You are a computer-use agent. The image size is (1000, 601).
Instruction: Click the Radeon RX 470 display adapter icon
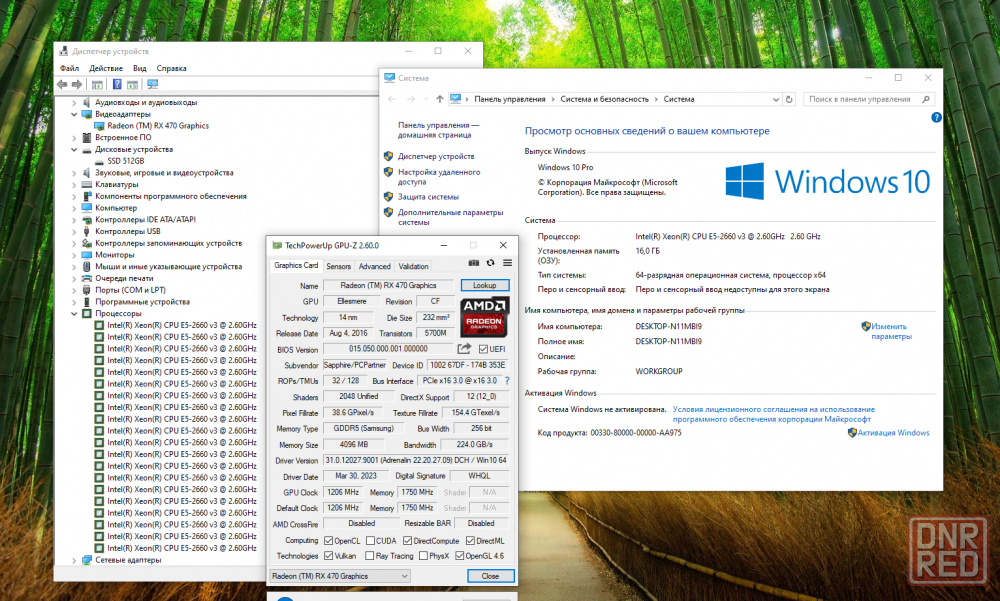click(99, 126)
